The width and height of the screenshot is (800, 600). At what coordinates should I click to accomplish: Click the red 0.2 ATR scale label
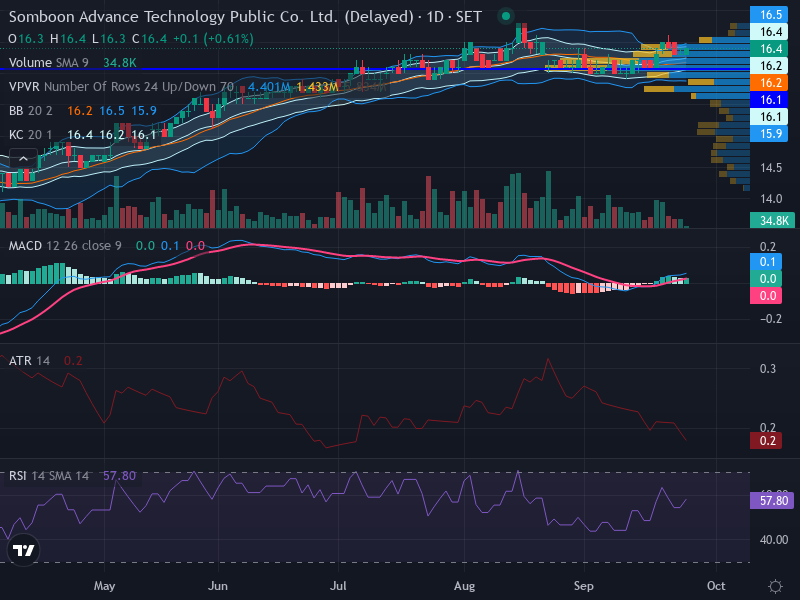click(x=766, y=441)
